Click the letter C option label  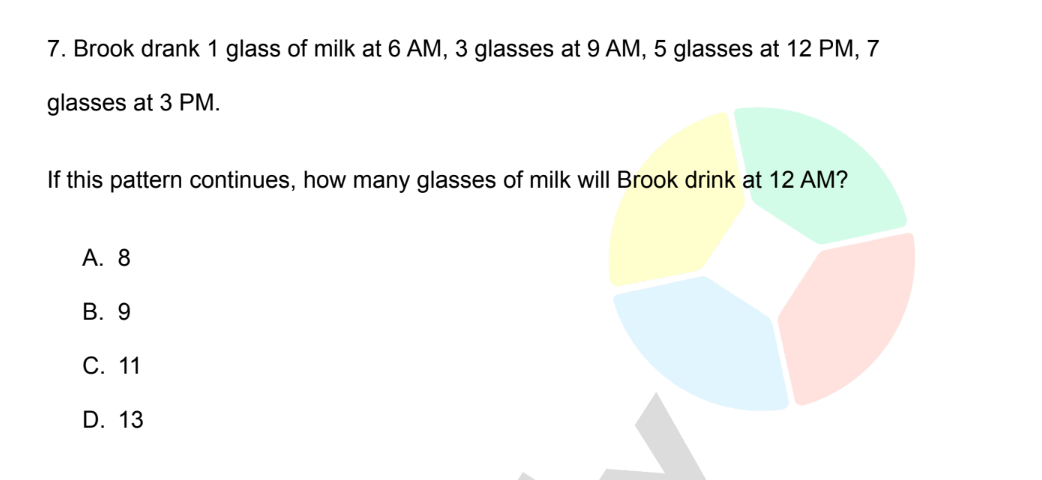93,366
